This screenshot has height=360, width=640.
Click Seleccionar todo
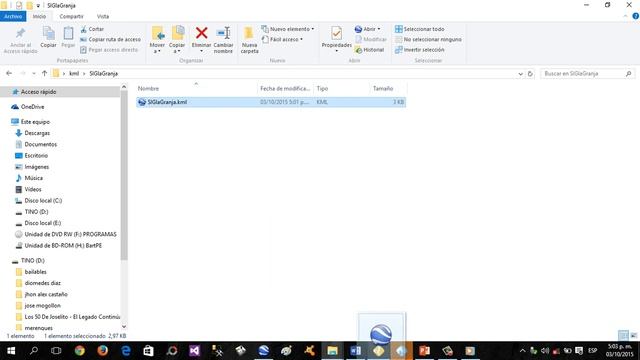pos(420,29)
